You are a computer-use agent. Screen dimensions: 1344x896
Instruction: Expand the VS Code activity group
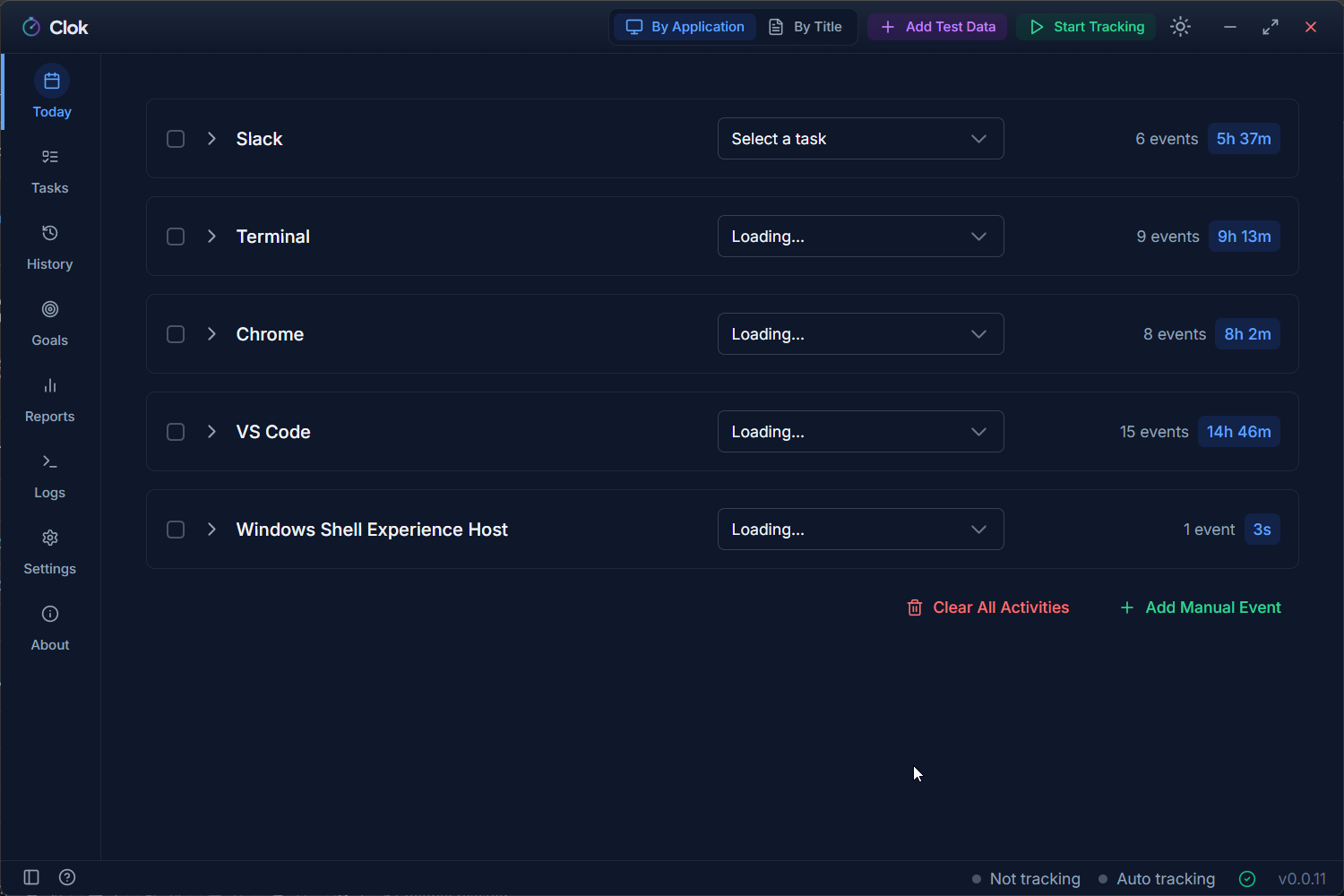coord(211,432)
